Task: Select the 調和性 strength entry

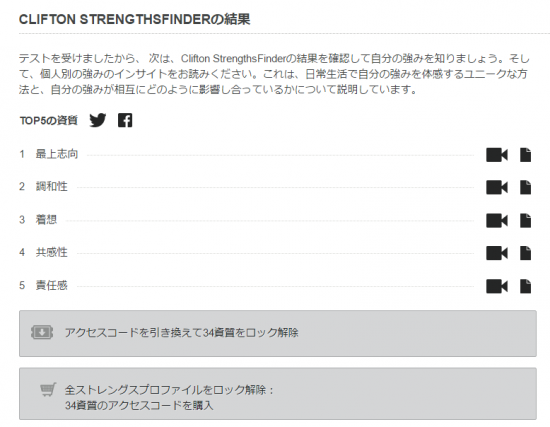Action: tap(51, 187)
